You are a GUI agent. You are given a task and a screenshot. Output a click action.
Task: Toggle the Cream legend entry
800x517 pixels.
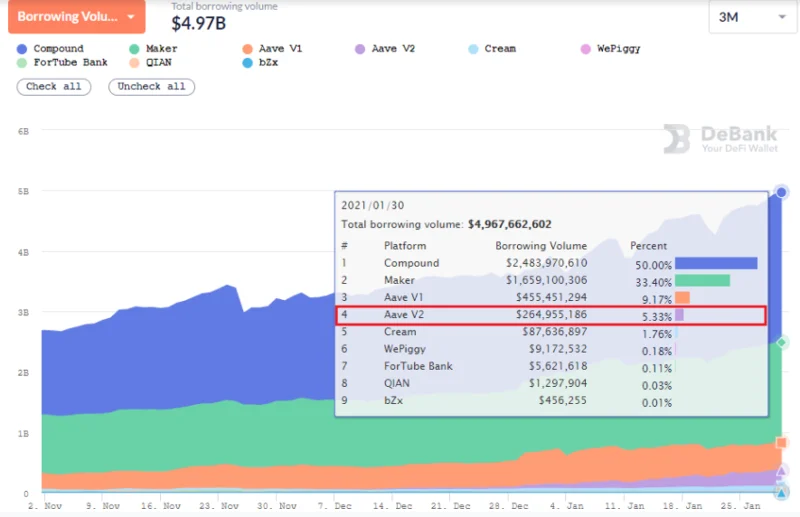pos(492,48)
